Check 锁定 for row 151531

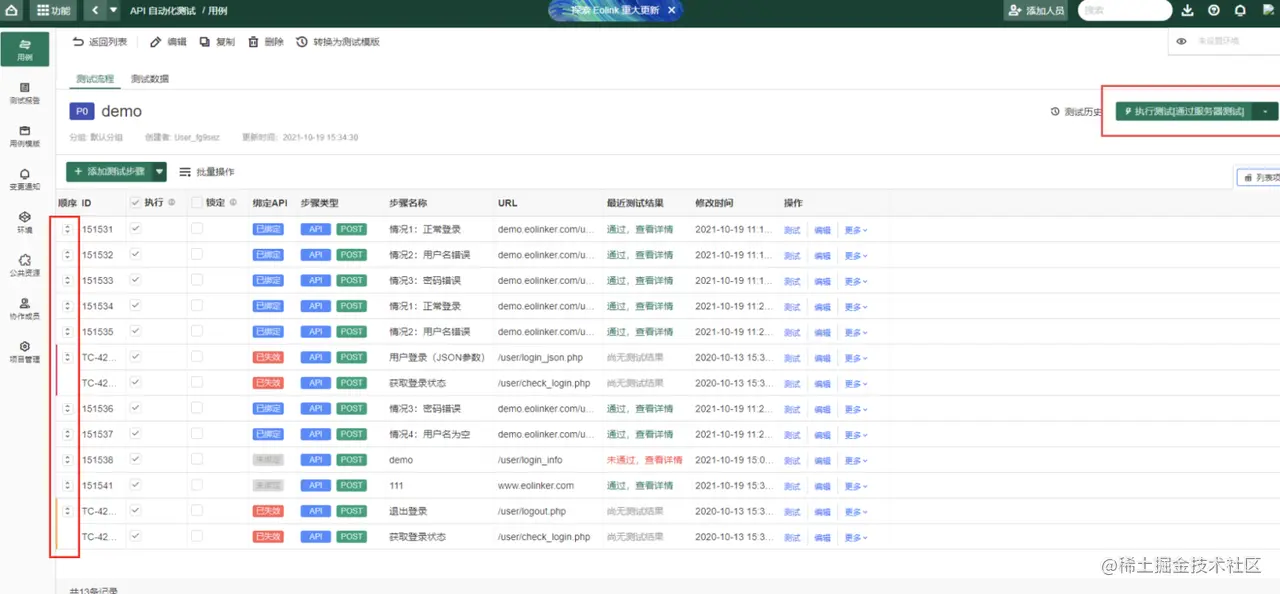(x=196, y=229)
